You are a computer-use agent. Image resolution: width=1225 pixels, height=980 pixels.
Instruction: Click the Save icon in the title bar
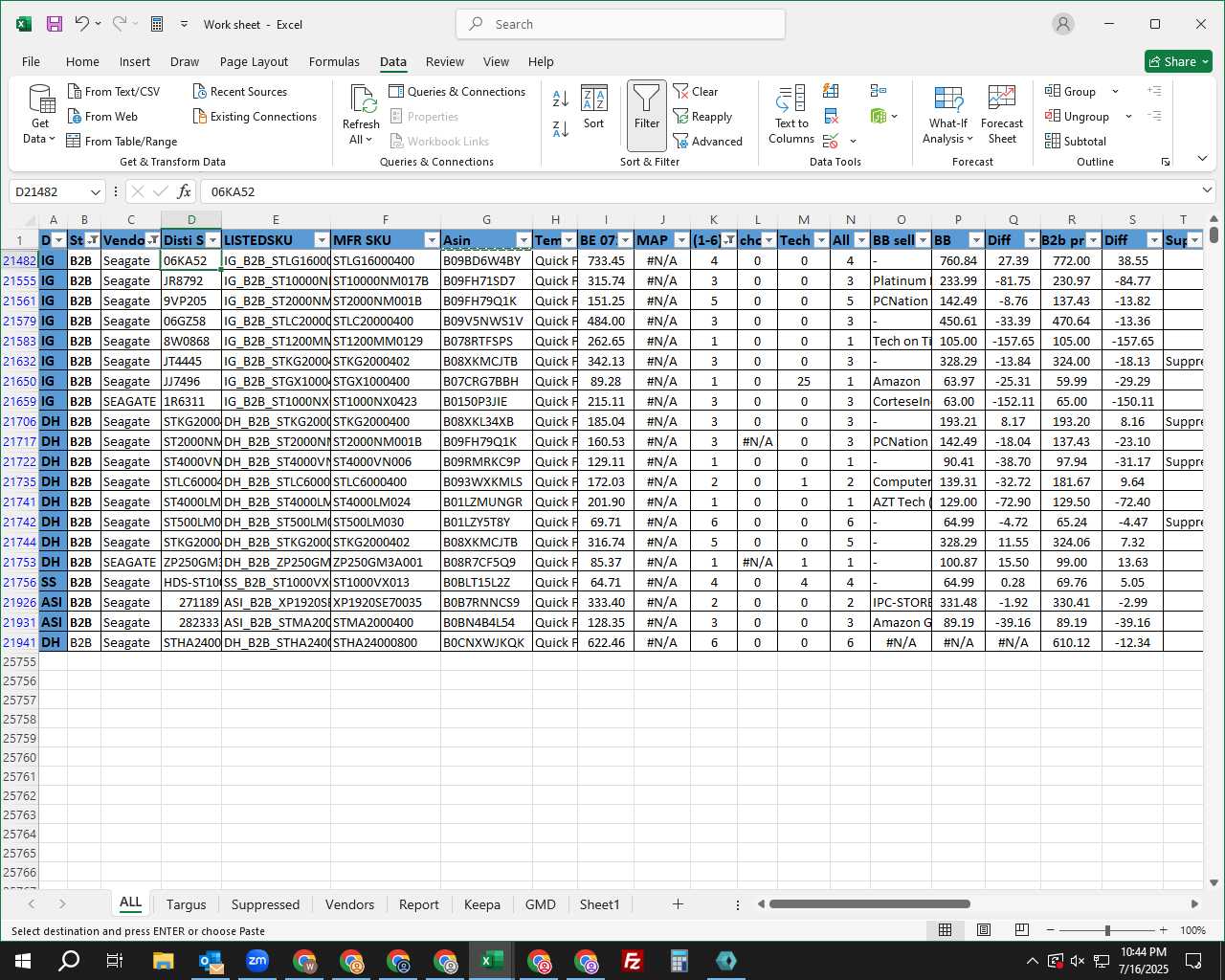(55, 24)
